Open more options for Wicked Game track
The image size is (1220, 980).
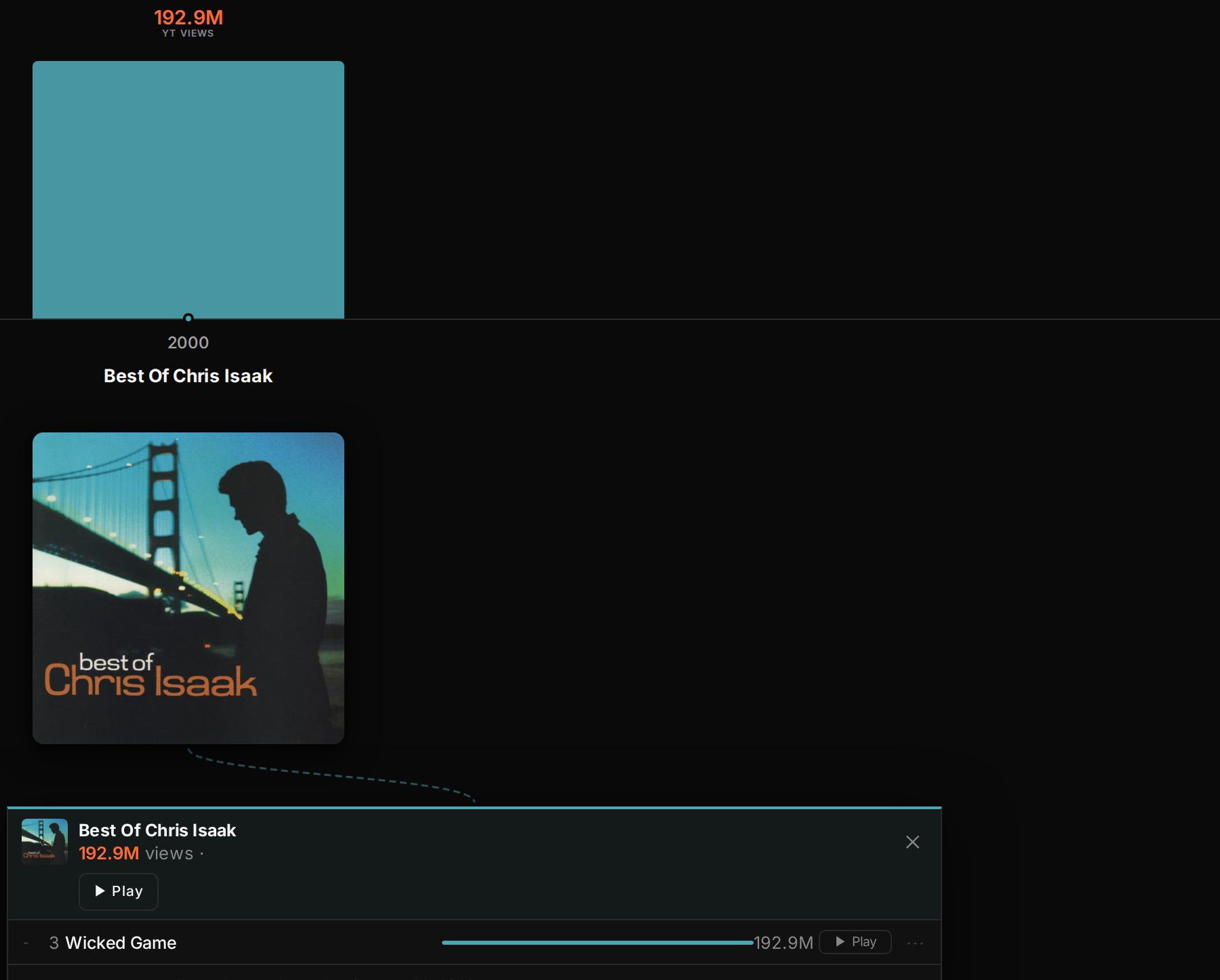[x=915, y=943]
